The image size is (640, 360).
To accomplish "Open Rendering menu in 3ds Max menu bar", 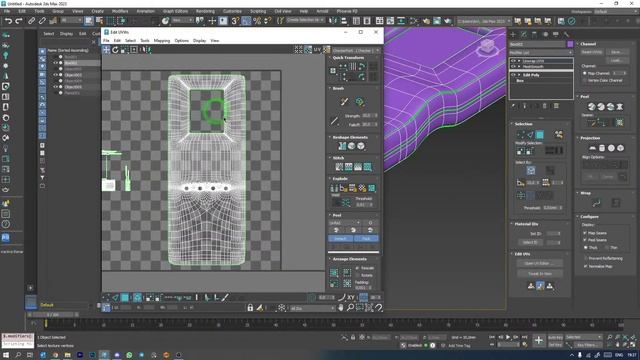I will pos(205,11).
